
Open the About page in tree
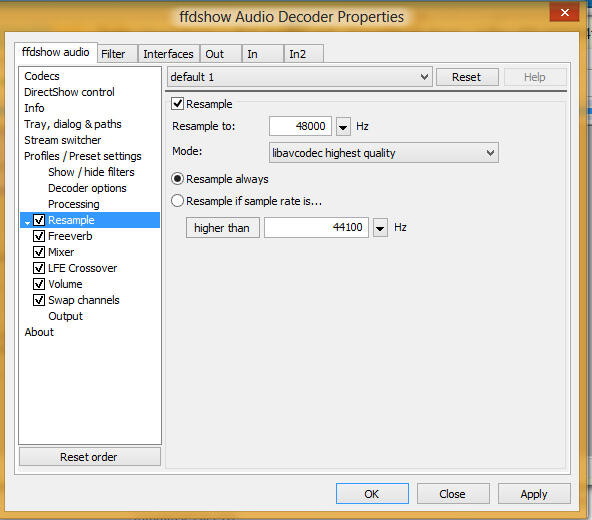pyautogui.click(x=39, y=332)
